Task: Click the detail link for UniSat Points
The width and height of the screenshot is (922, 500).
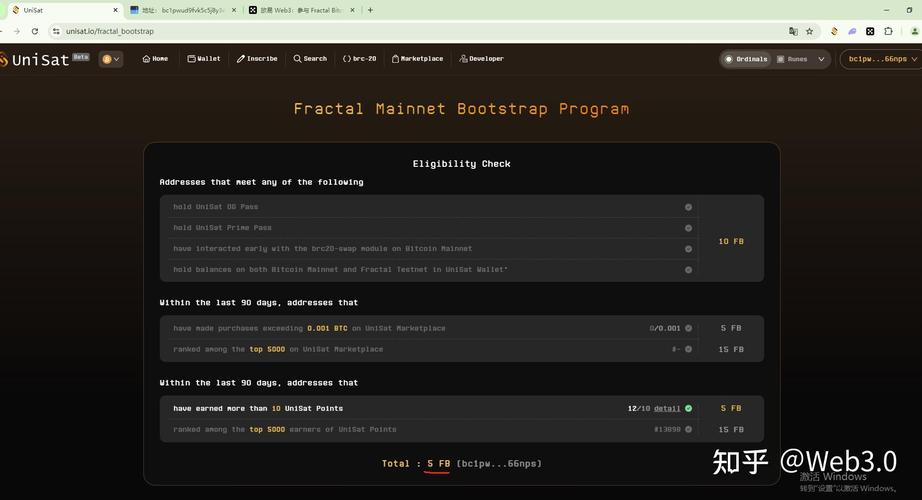Action: [667, 408]
